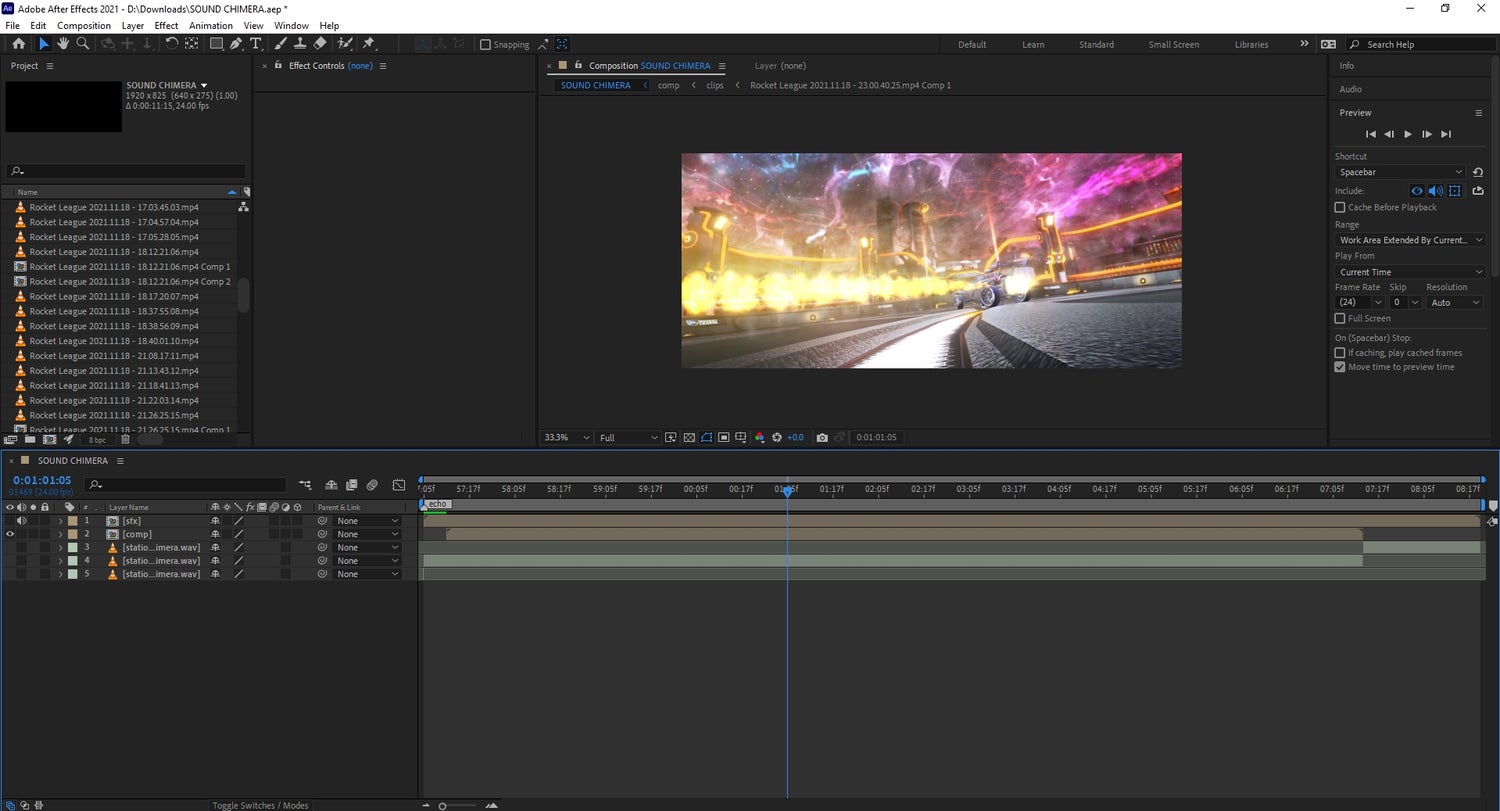Select the Hand tool
The height and width of the screenshot is (811, 1500).
[63, 44]
